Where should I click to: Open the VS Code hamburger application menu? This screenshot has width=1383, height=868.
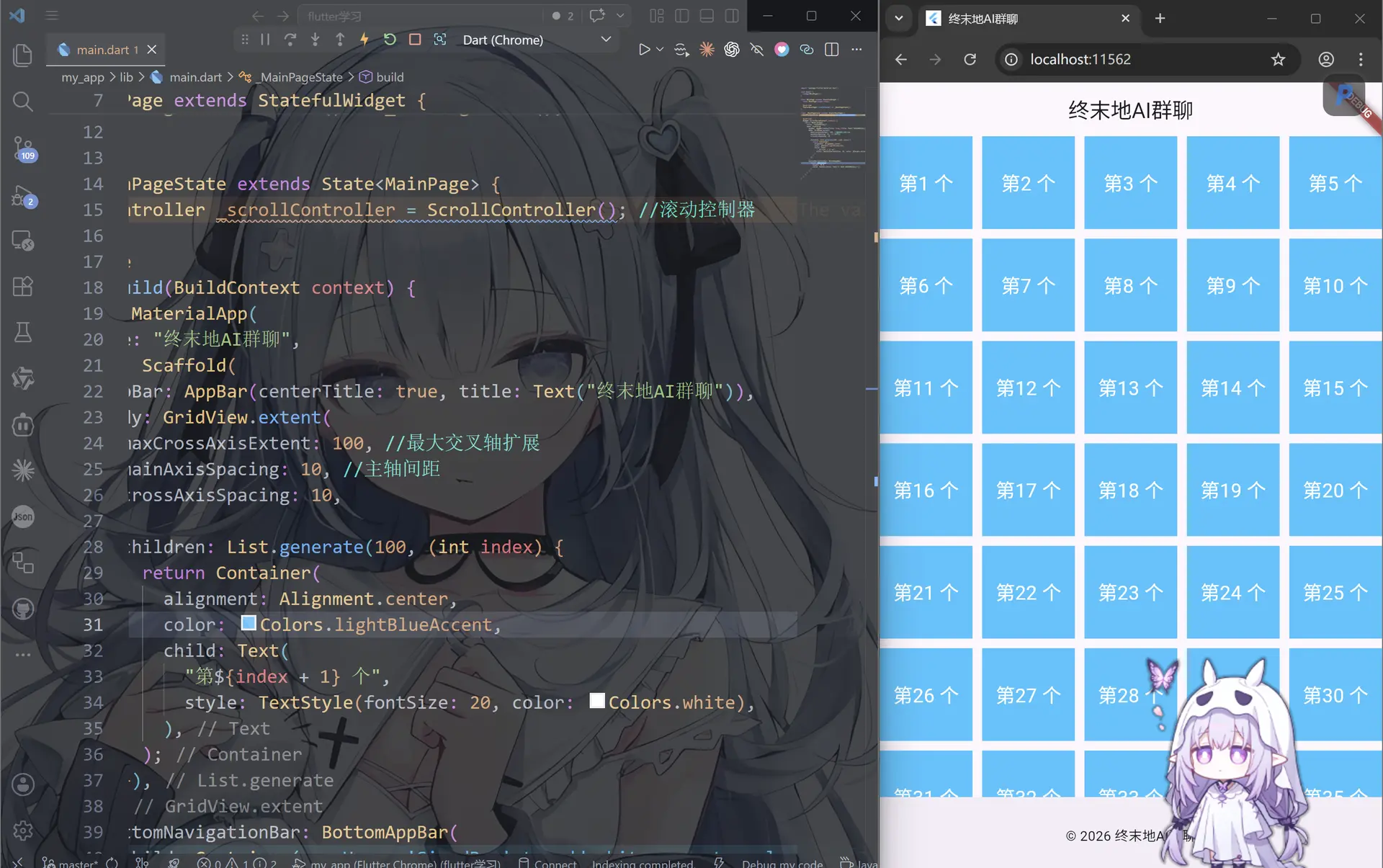point(52,15)
